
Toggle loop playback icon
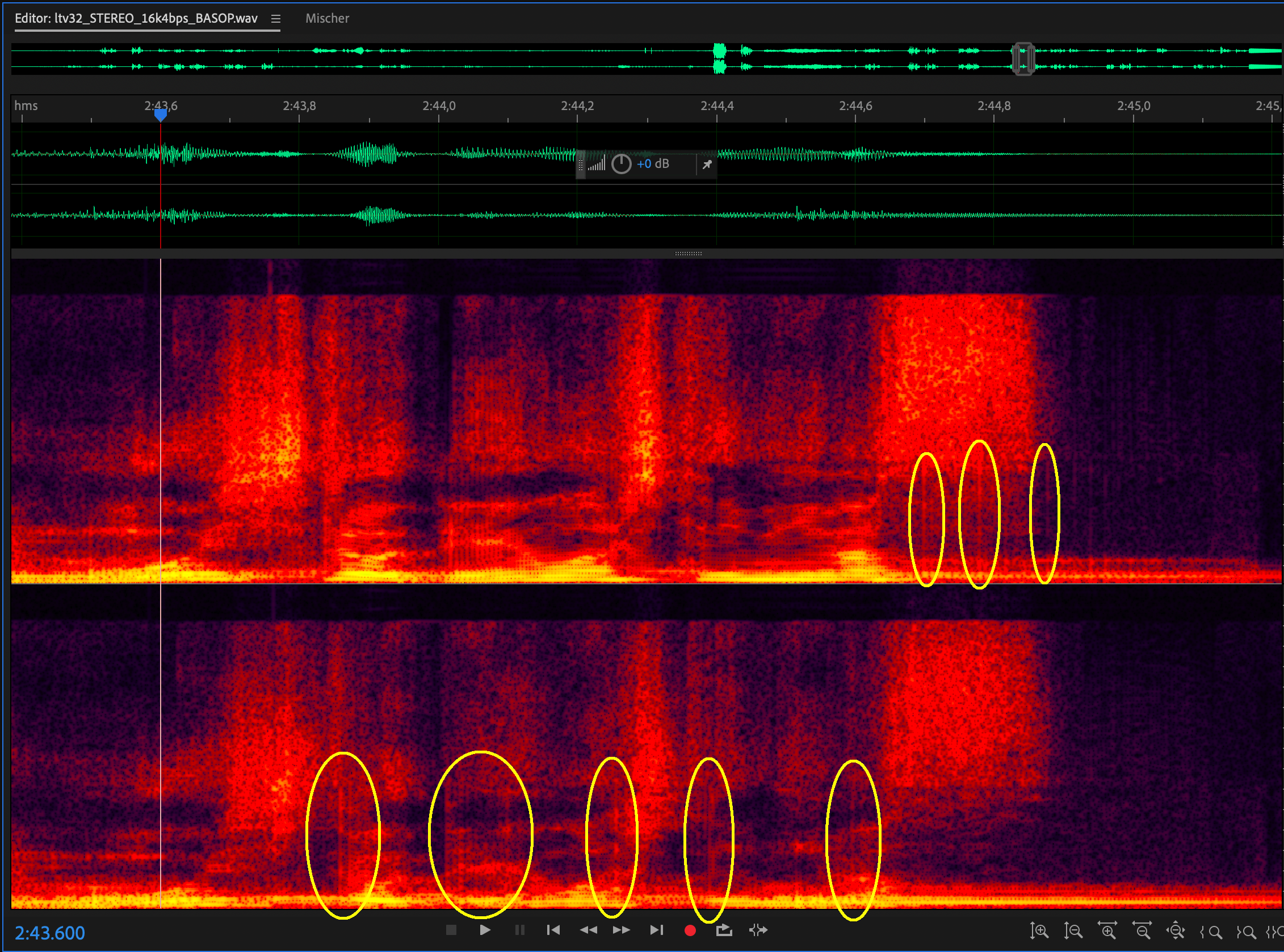pos(724,930)
